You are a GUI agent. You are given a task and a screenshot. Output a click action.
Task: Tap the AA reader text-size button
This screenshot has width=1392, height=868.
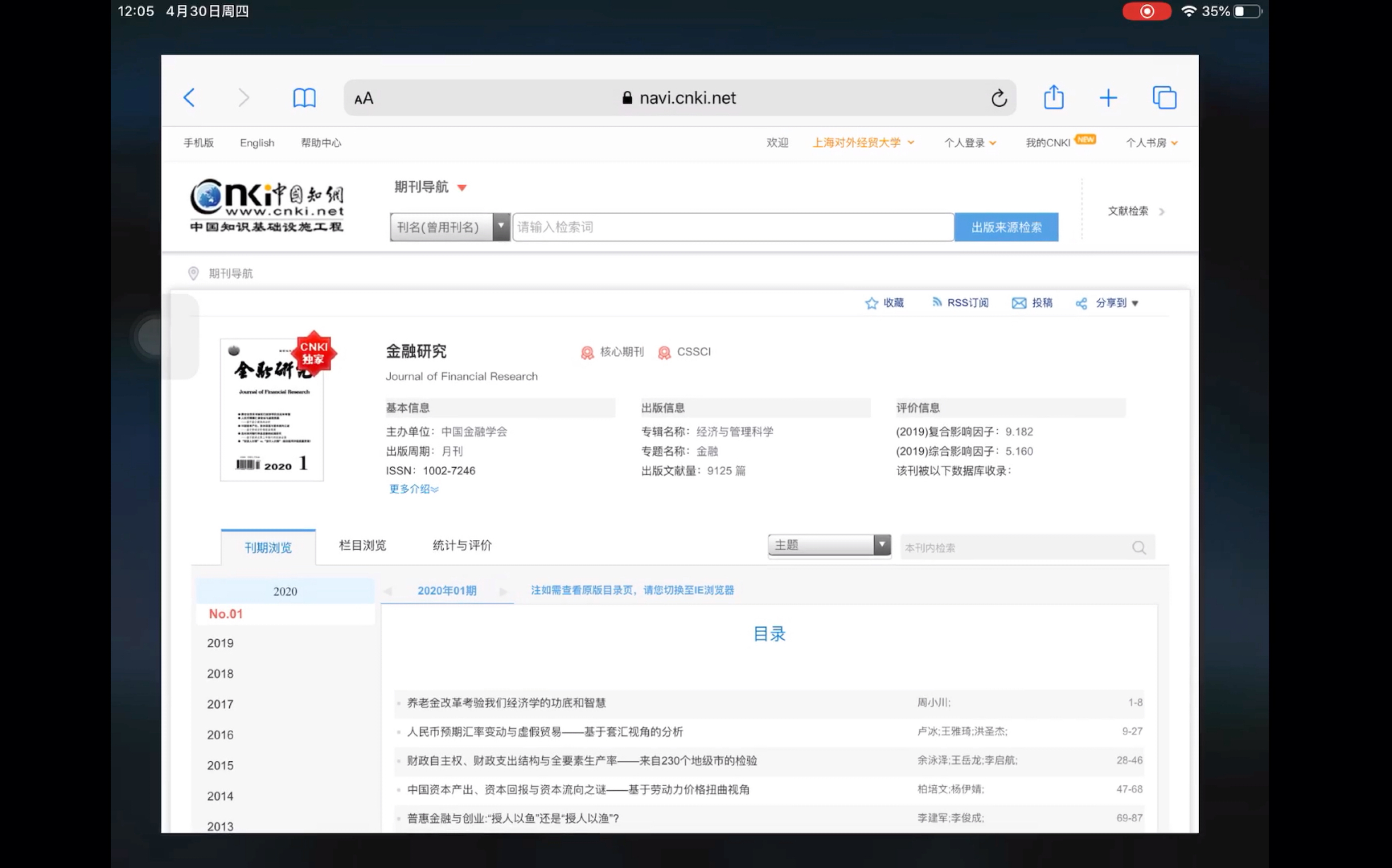(364, 98)
